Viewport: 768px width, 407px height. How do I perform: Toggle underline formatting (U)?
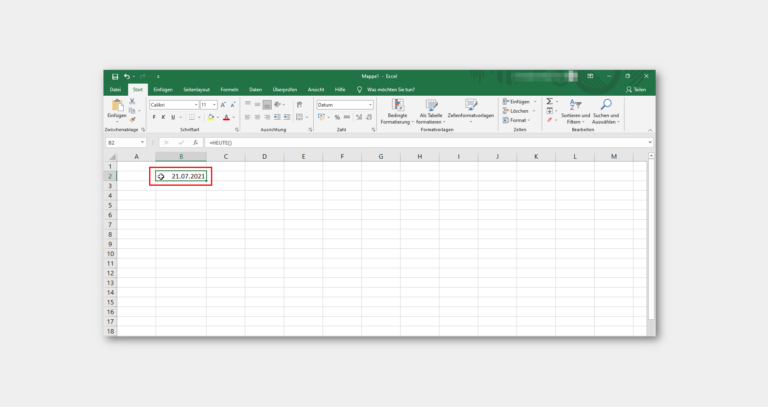click(x=173, y=117)
